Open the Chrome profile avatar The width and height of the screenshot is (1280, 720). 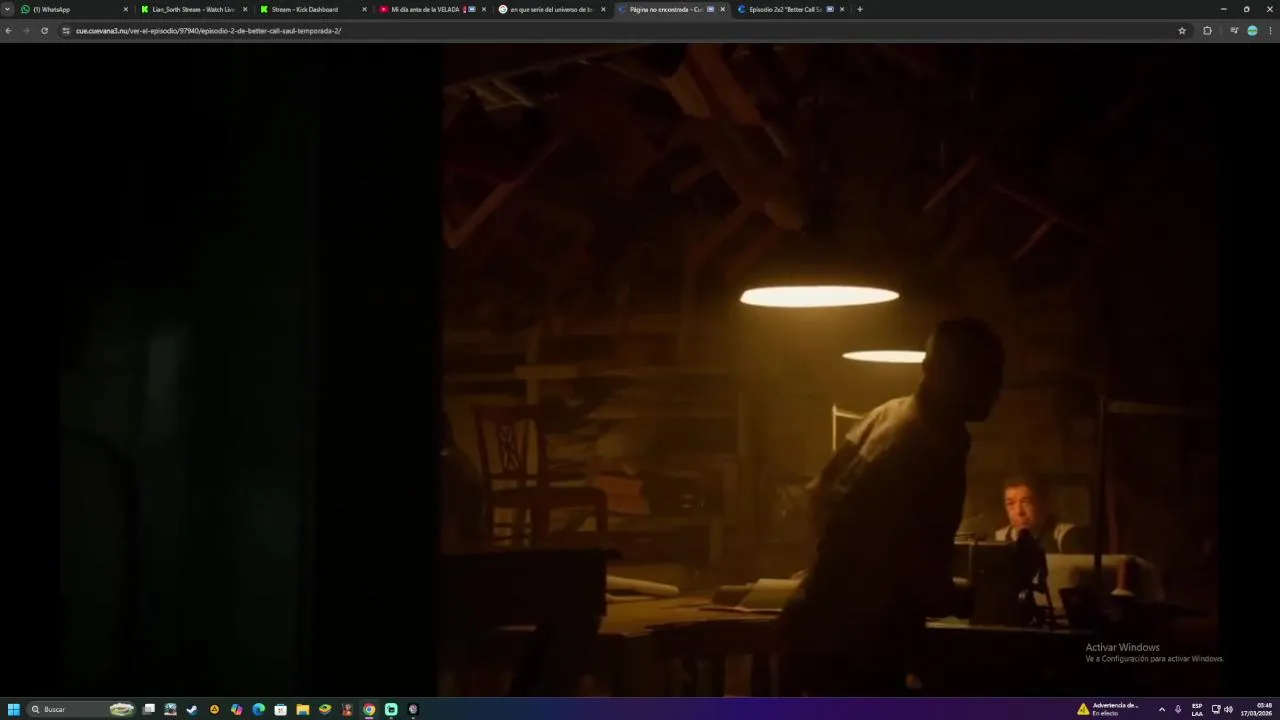1252,31
